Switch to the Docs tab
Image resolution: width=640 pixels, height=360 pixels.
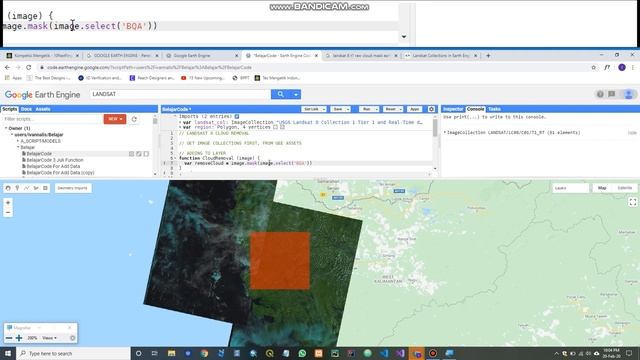tap(26, 109)
